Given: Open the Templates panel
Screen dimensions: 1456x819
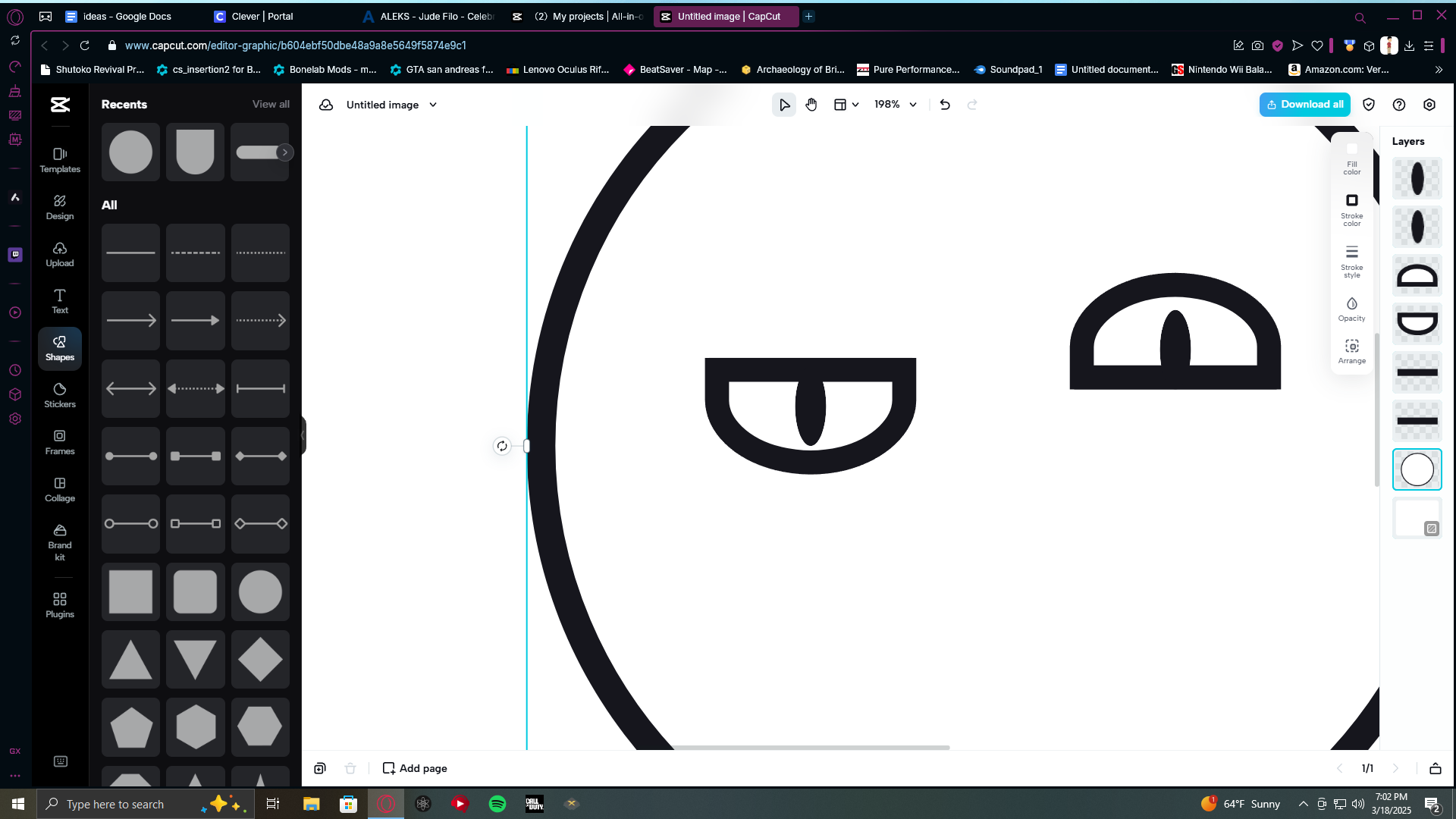Looking at the screenshot, I should click(60, 160).
